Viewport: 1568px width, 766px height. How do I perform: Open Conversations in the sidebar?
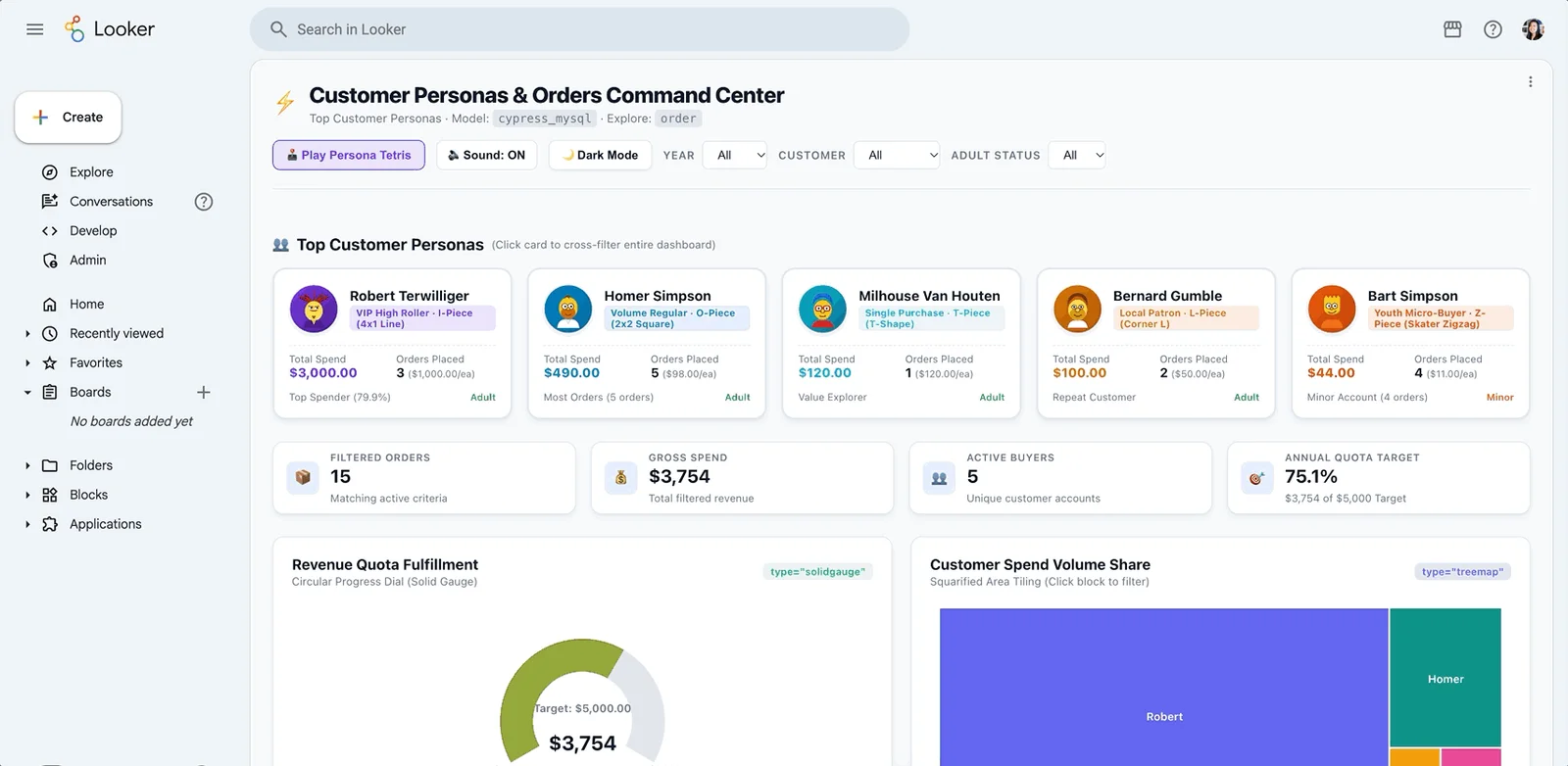pos(111,202)
